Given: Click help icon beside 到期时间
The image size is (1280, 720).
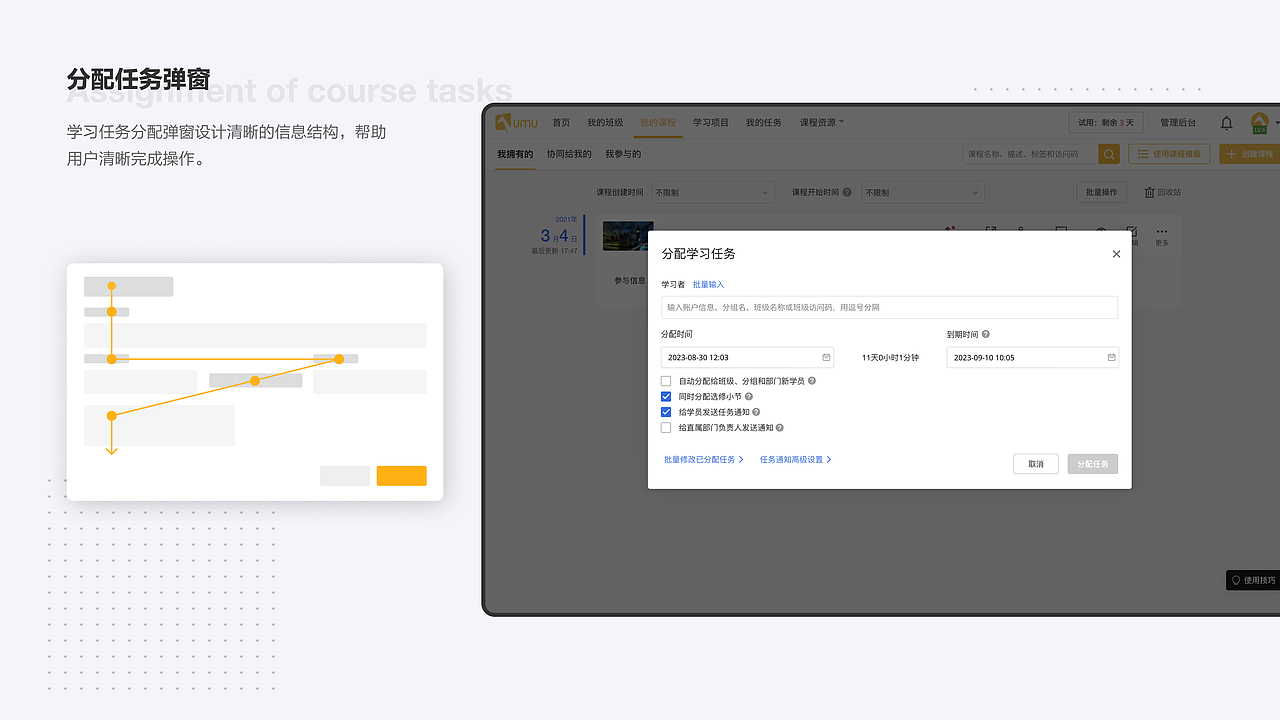Looking at the screenshot, I should [x=986, y=335].
